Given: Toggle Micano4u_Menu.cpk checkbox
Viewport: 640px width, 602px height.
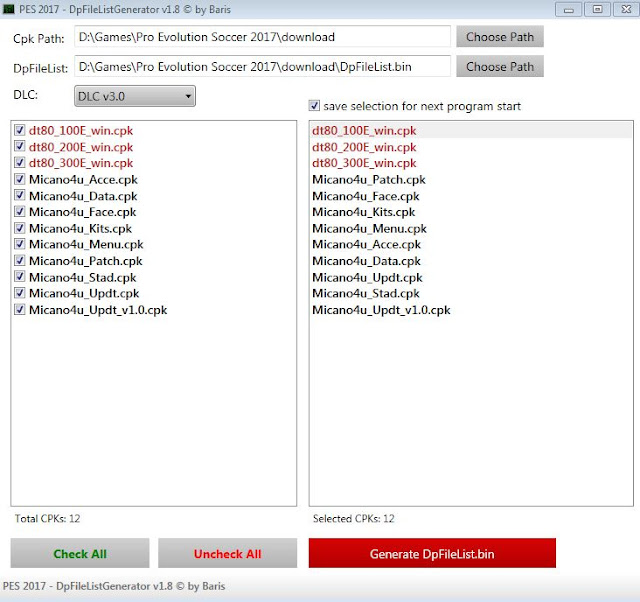Looking at the screenshot, I should (x=20, y=244).
